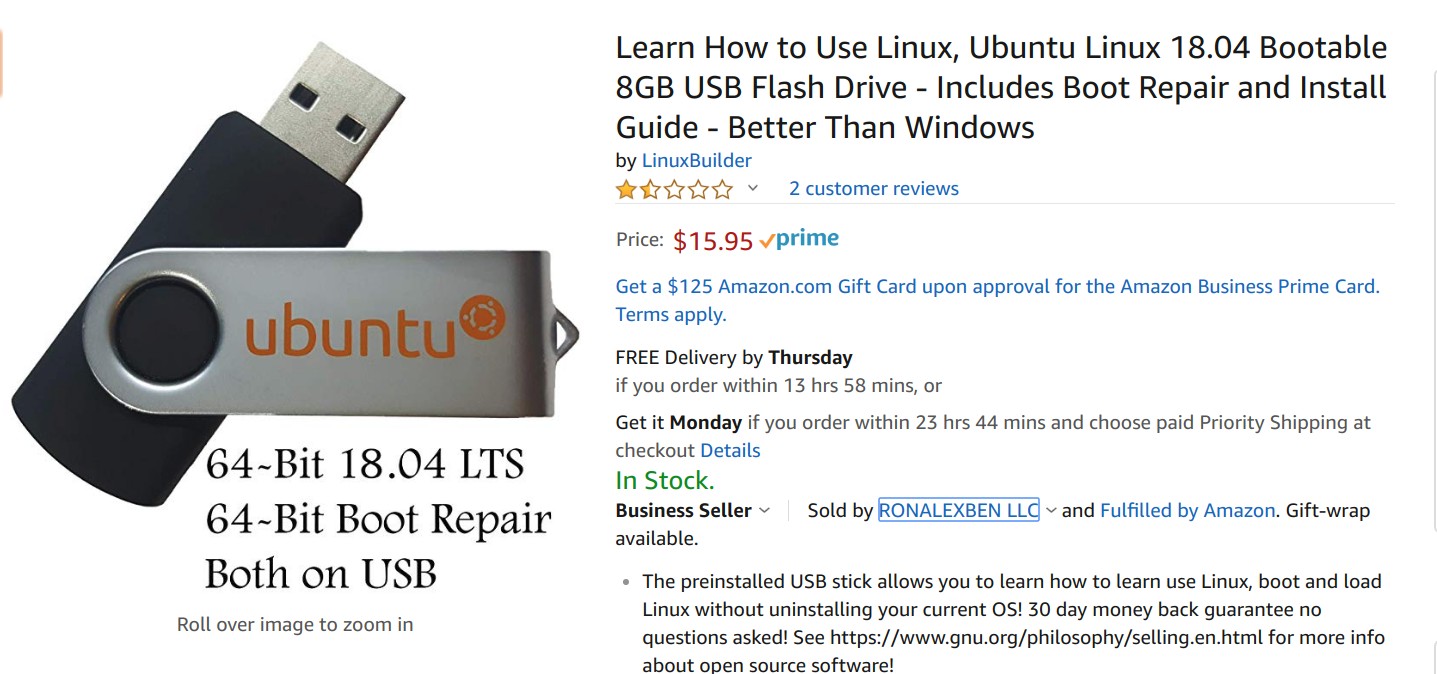1437x674 pixels.
Task: Open the Fulfilled by Amazon link
Action: pos(1188,510)
